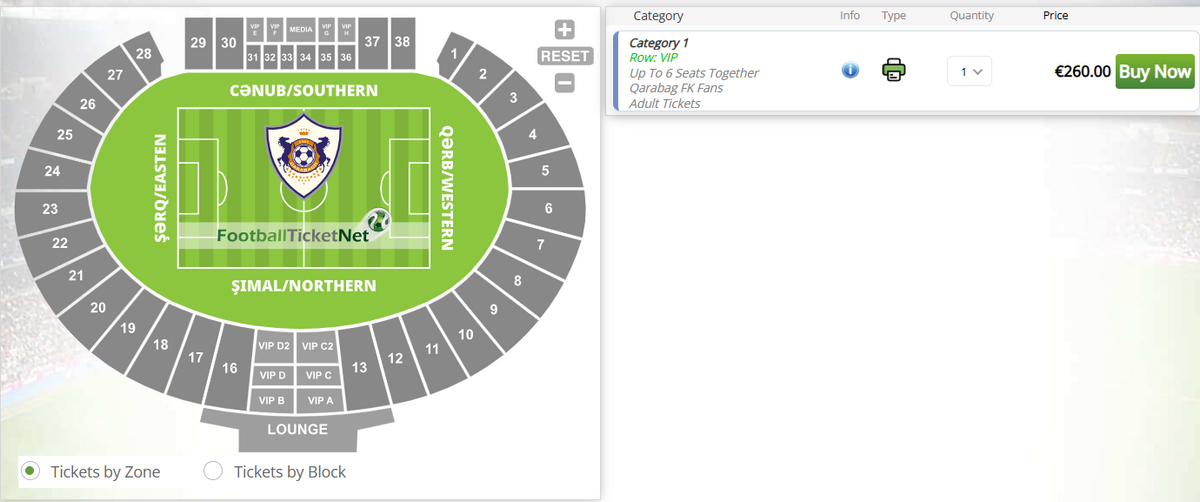Select the MEDIA block on the map
The width and height of the screenshot is (1200, 502).
click(301, 30)
